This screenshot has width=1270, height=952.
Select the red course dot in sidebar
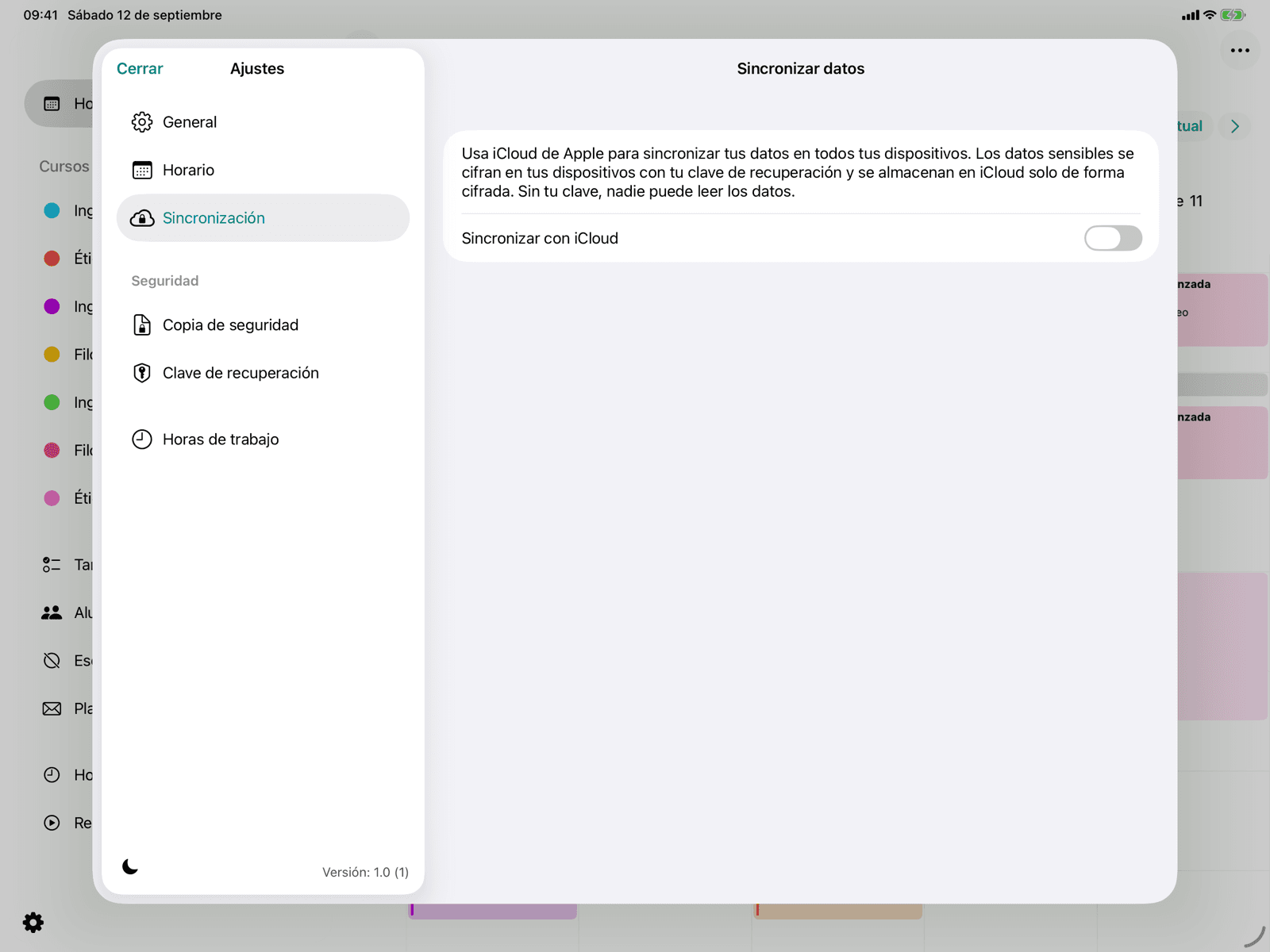coord(52,259)
